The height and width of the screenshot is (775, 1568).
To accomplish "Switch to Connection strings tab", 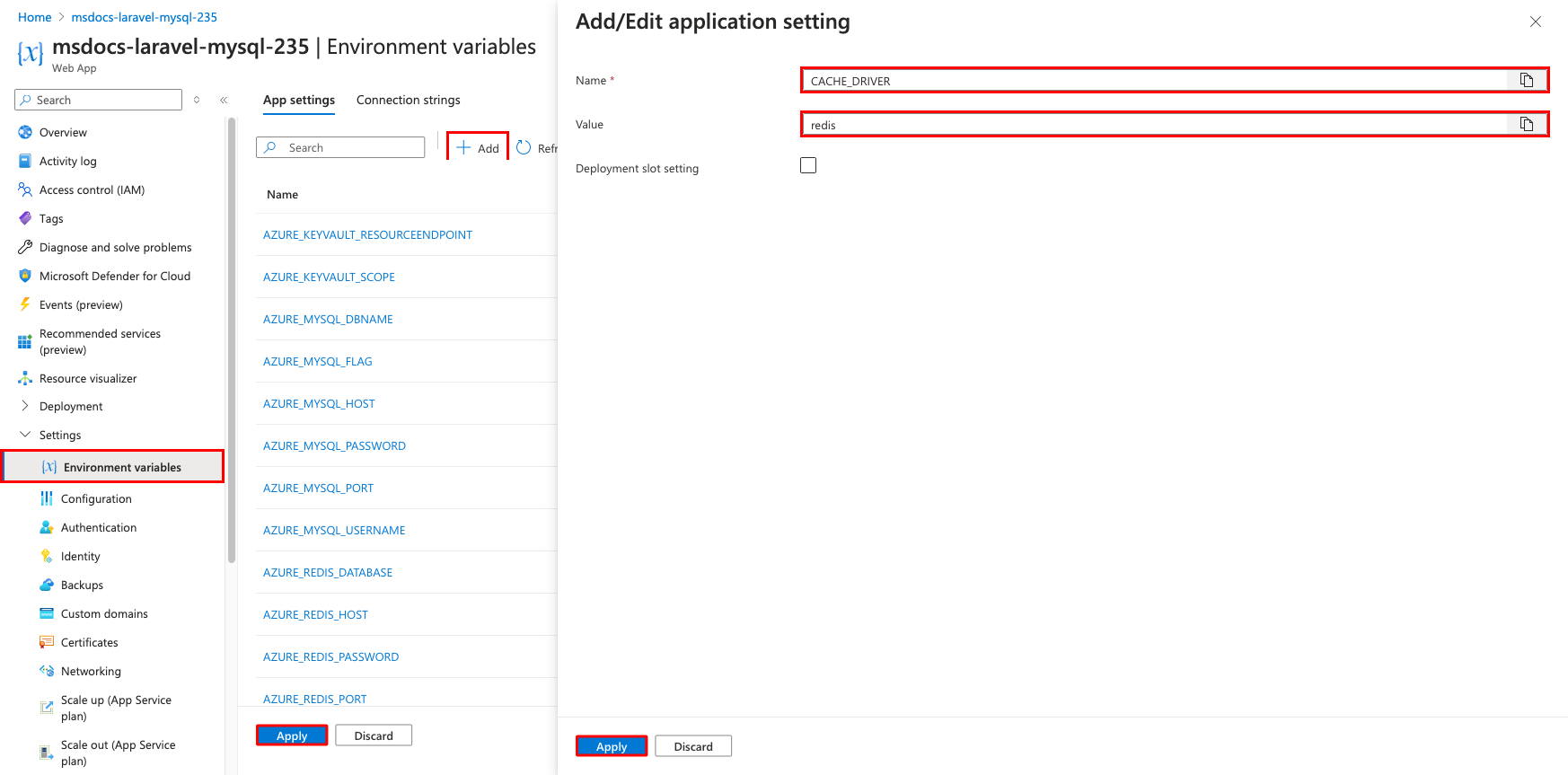I will click(x=408, y=100).
